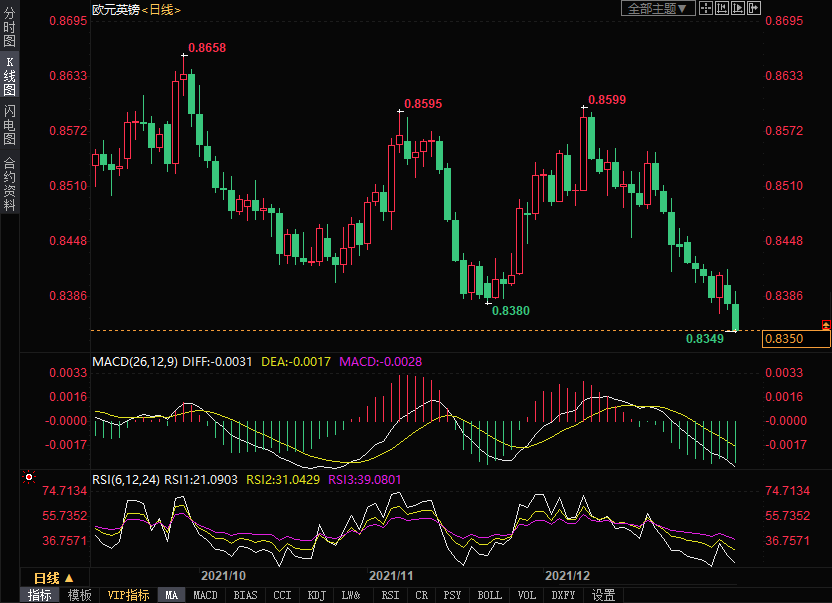
Task: Click the 0.8350 current price label
Action: tap(796, 339)
